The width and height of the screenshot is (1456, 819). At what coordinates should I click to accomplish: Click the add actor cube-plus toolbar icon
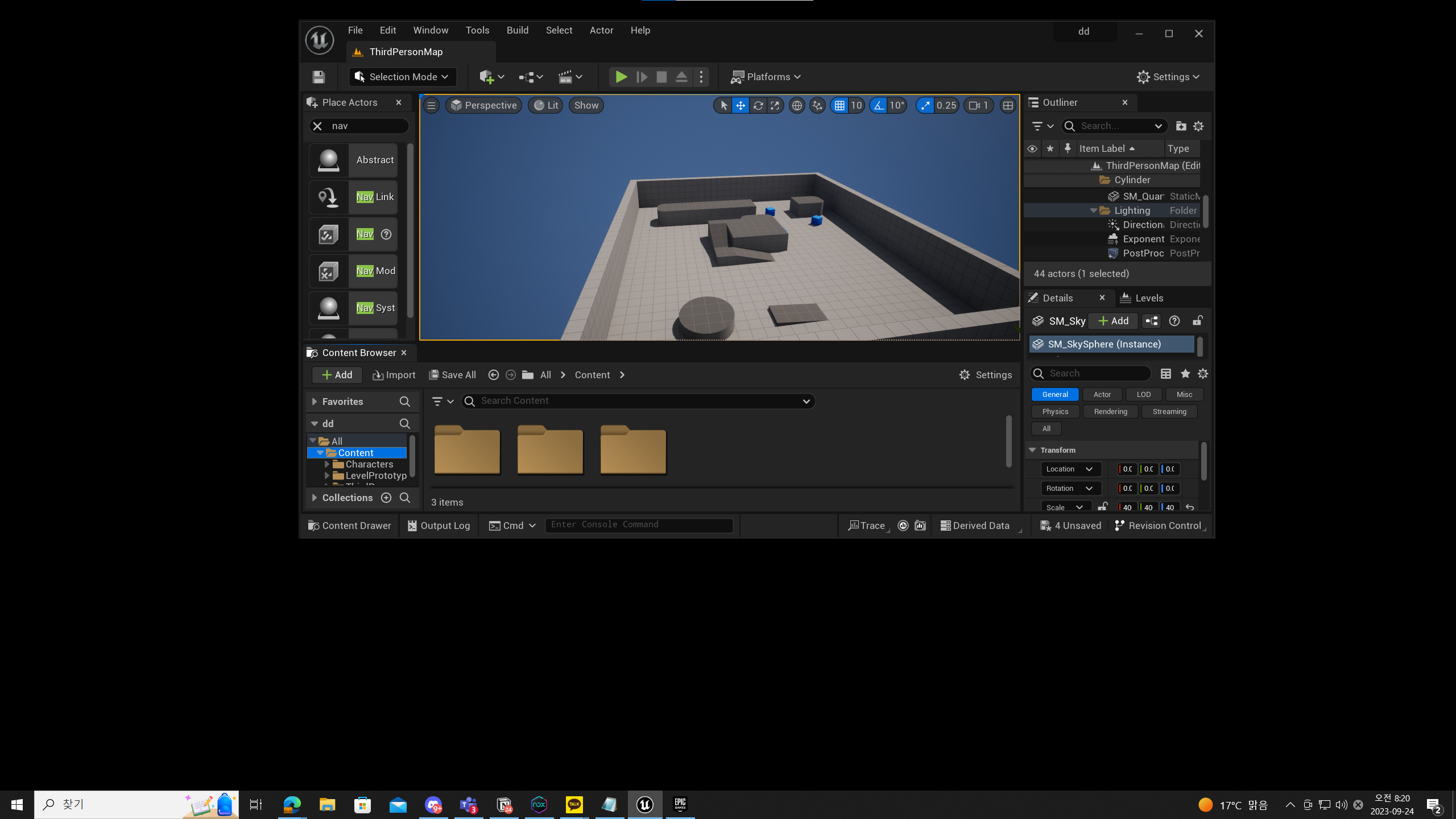point(486,77)
